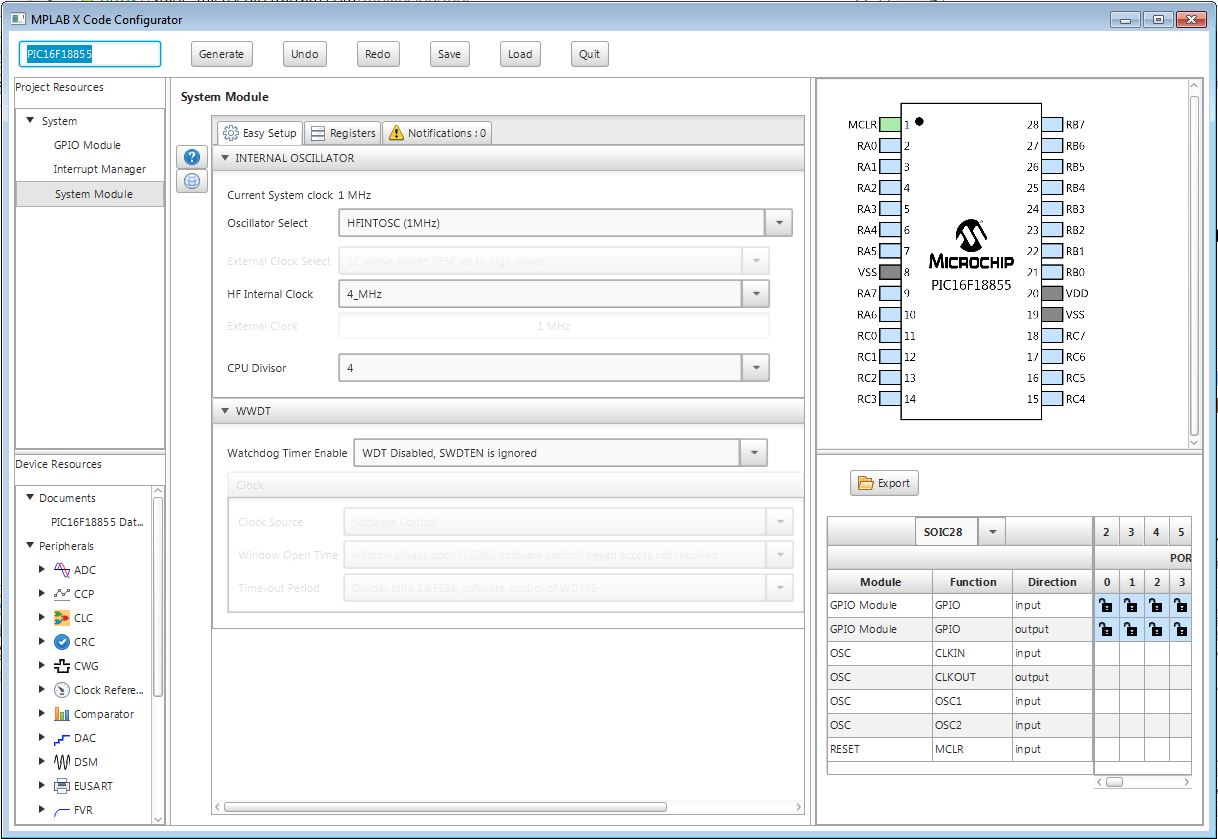
Task: Click the green MCLR pin 1 box
Action: coord(890,125)
